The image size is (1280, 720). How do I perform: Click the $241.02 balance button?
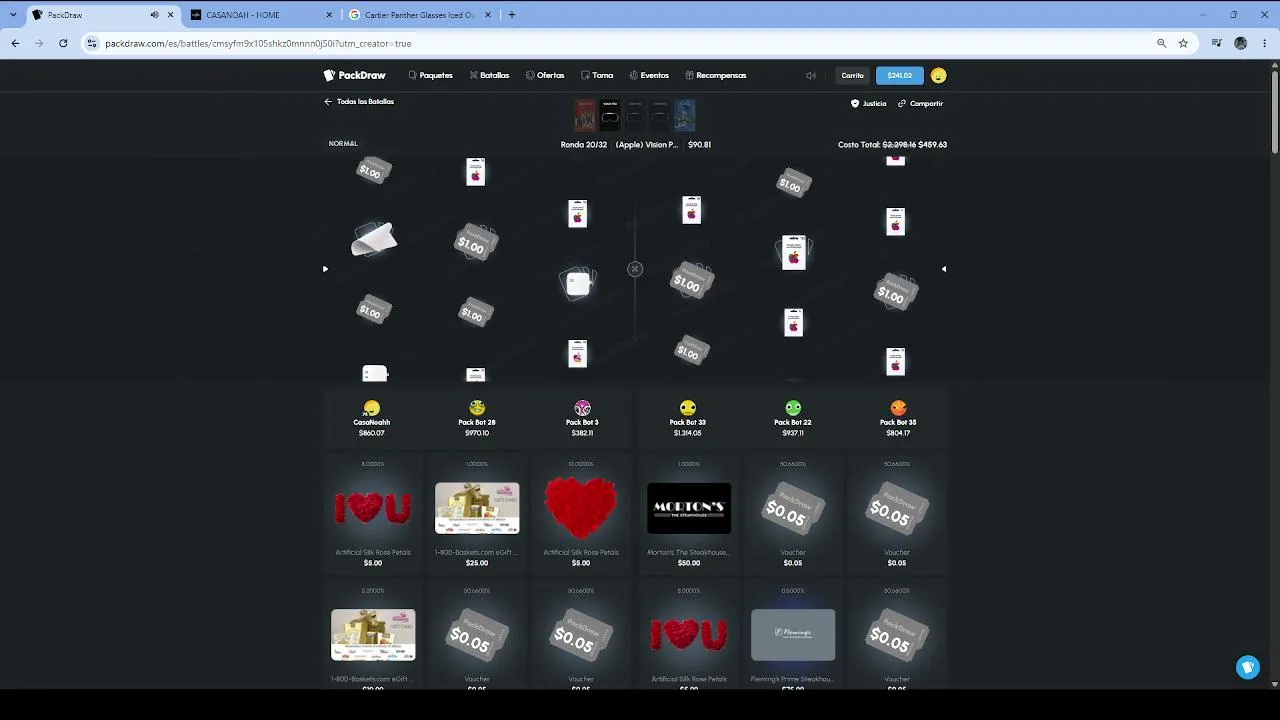click(900, 75)
